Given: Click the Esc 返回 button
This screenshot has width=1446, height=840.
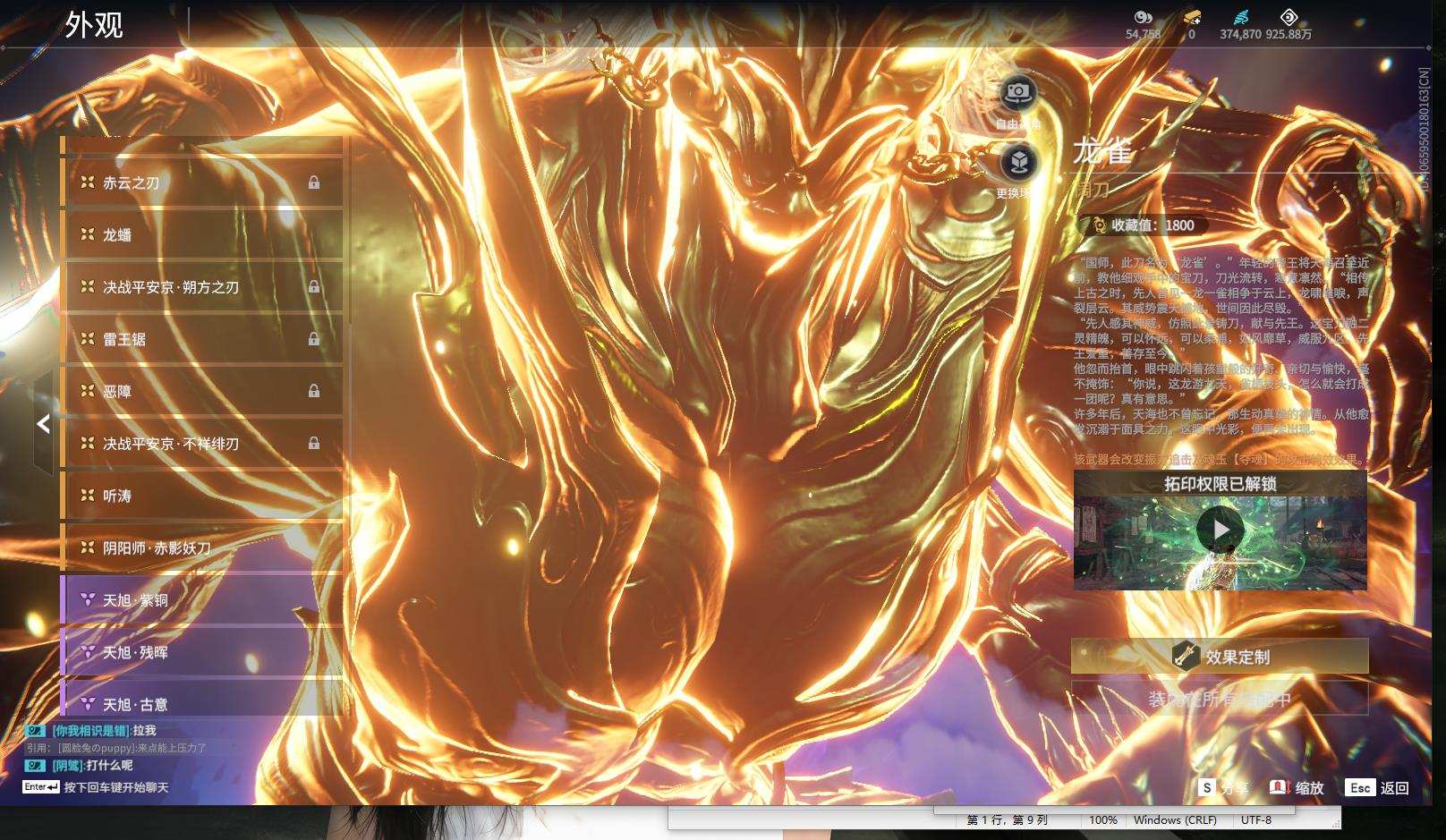Looking at the screenshot, I should pos(1379,788).
